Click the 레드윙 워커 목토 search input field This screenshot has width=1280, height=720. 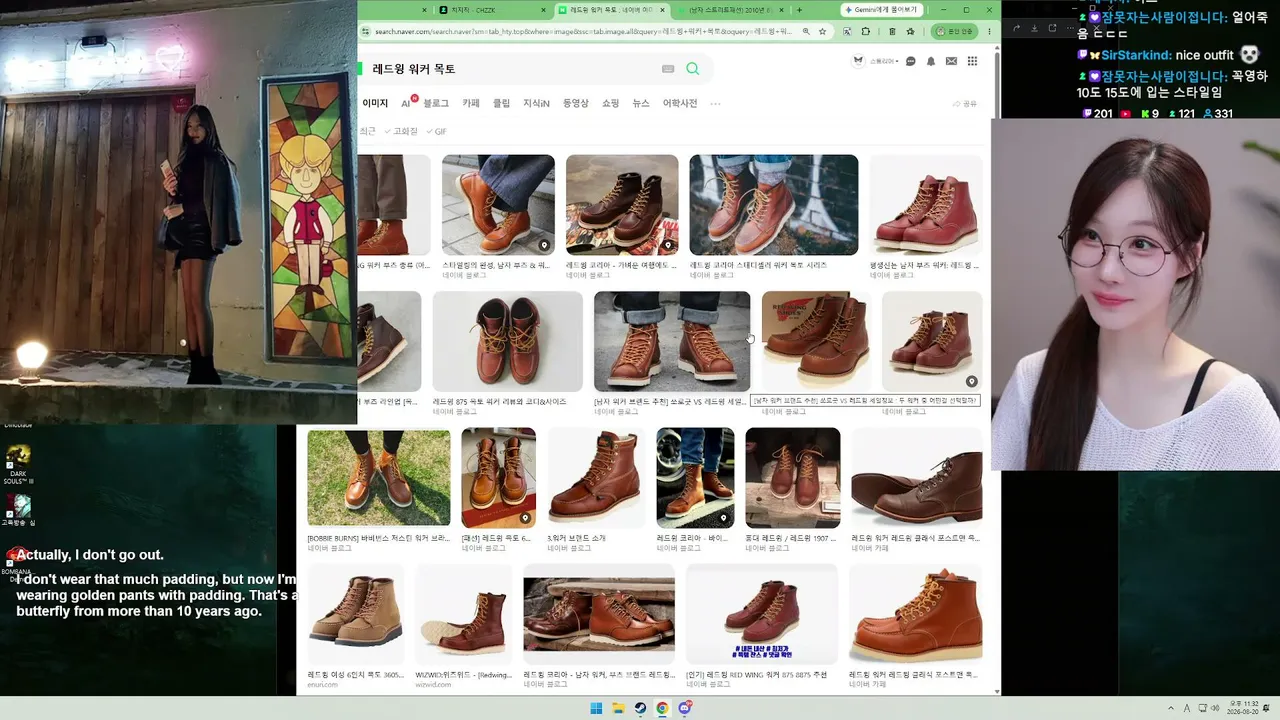click(x=510, y=69)
